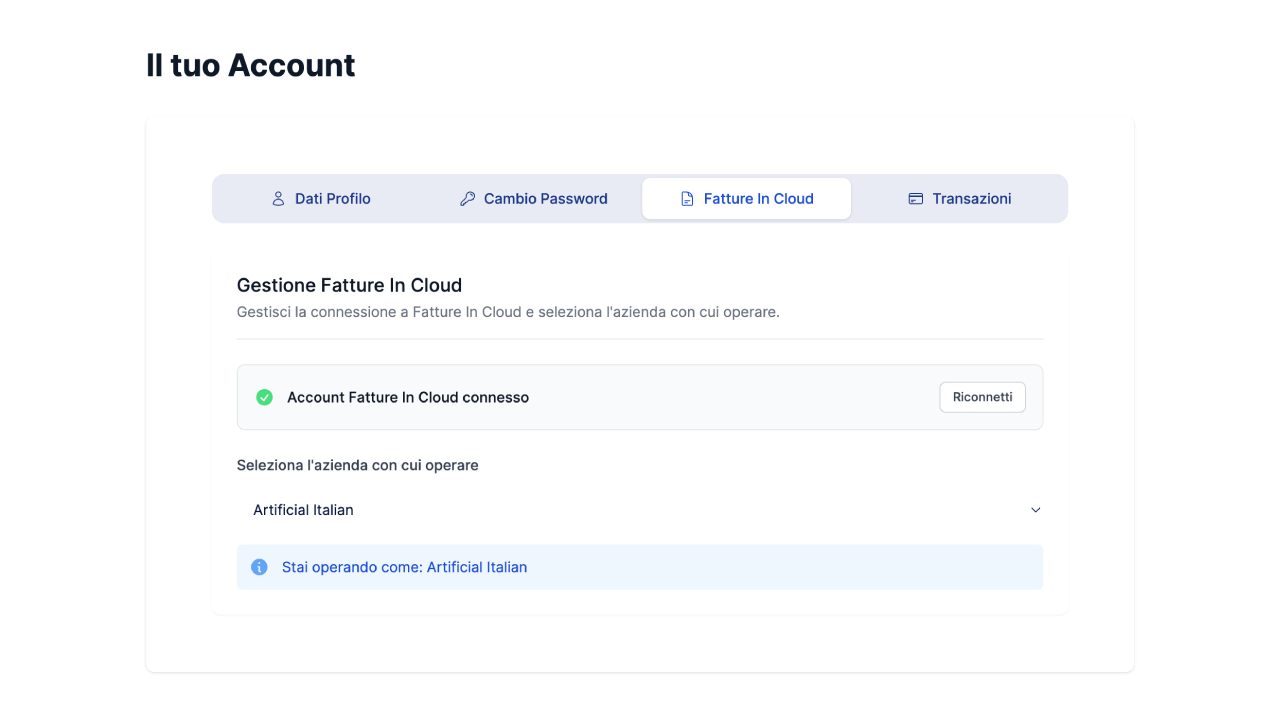Image resolution: width=1280 pixels, height=720 pixels.
Task: Click the key icon for password
Action: (467, 199)
